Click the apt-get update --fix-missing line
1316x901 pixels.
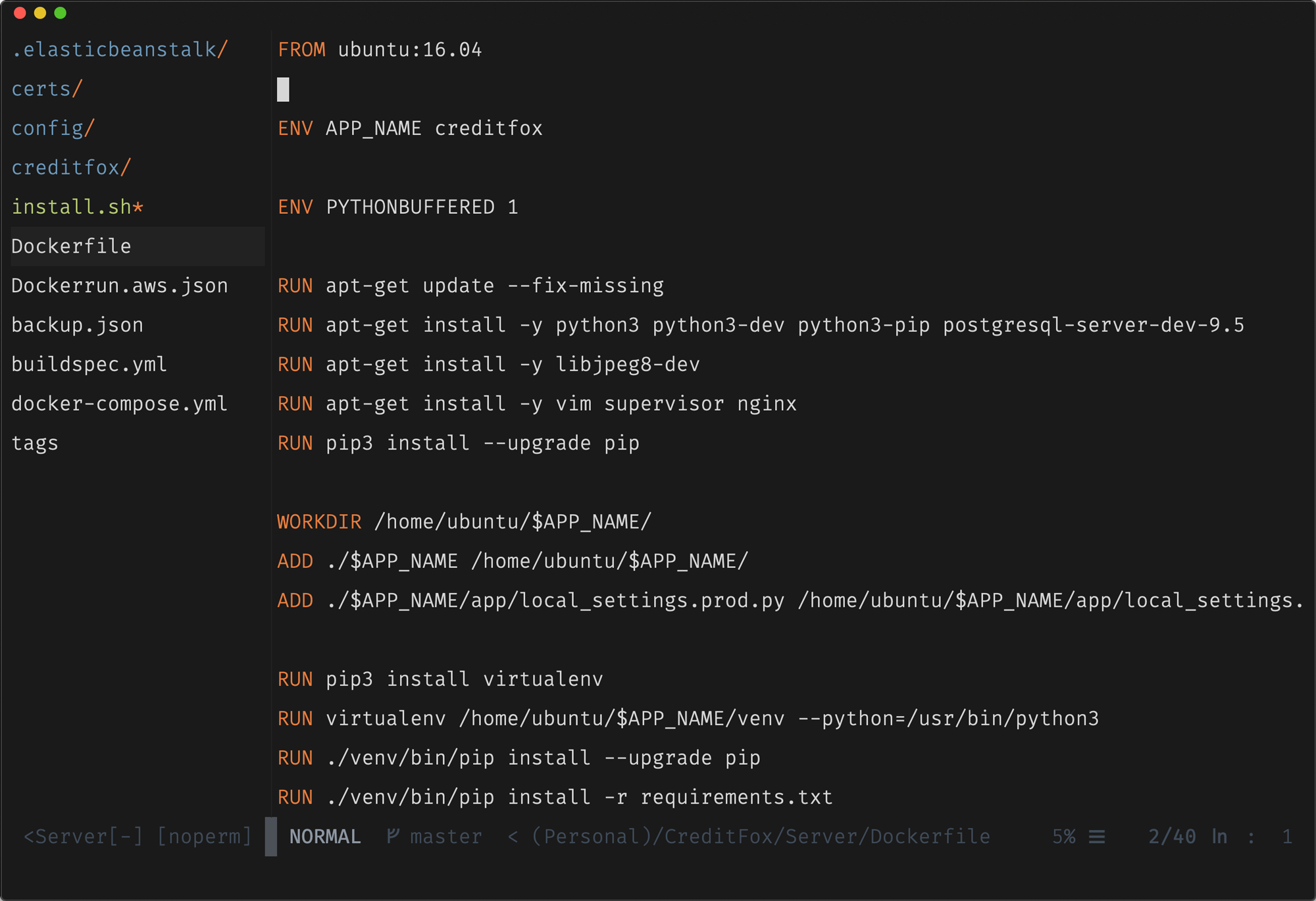[470, 286]
